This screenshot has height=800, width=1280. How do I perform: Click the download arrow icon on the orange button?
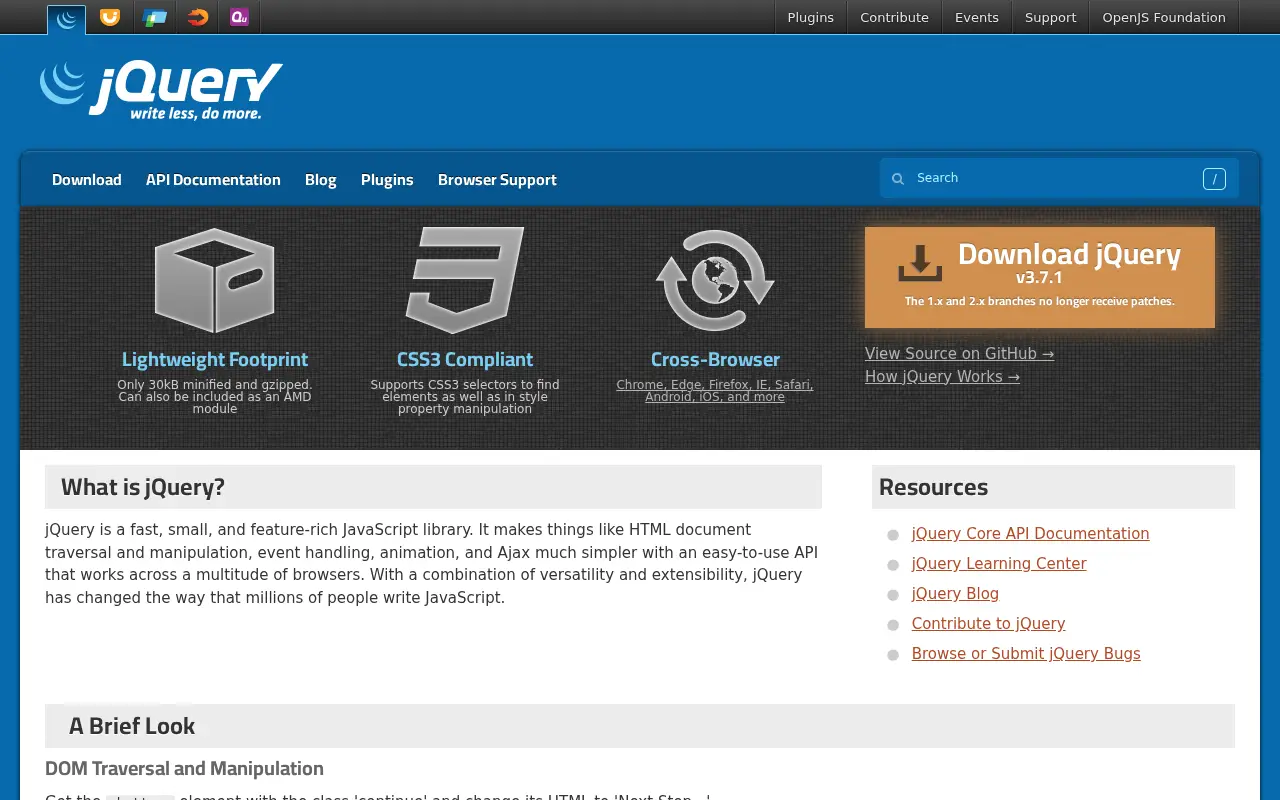point(920,263)
